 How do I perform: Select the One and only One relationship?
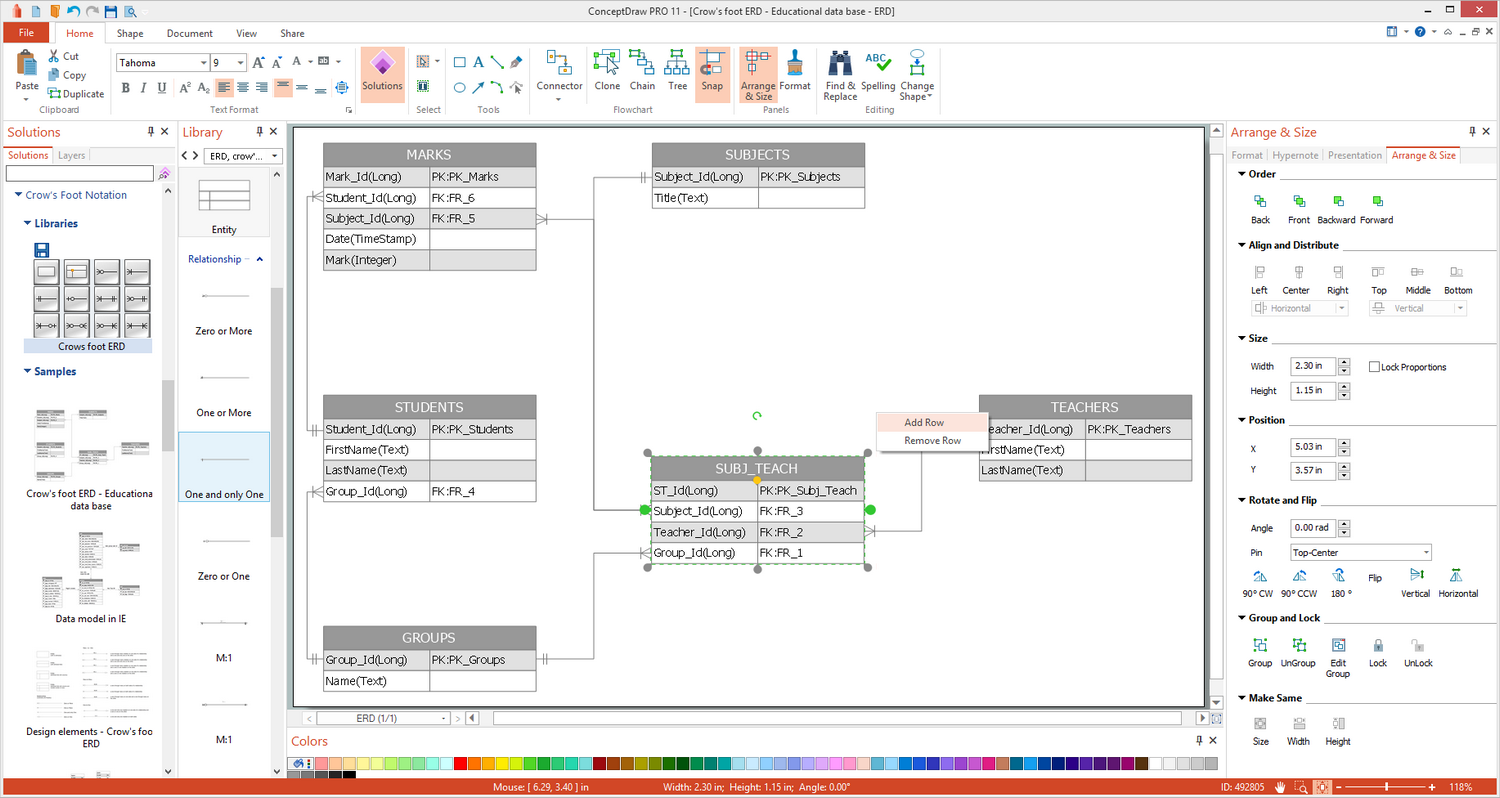coord(224,467)
